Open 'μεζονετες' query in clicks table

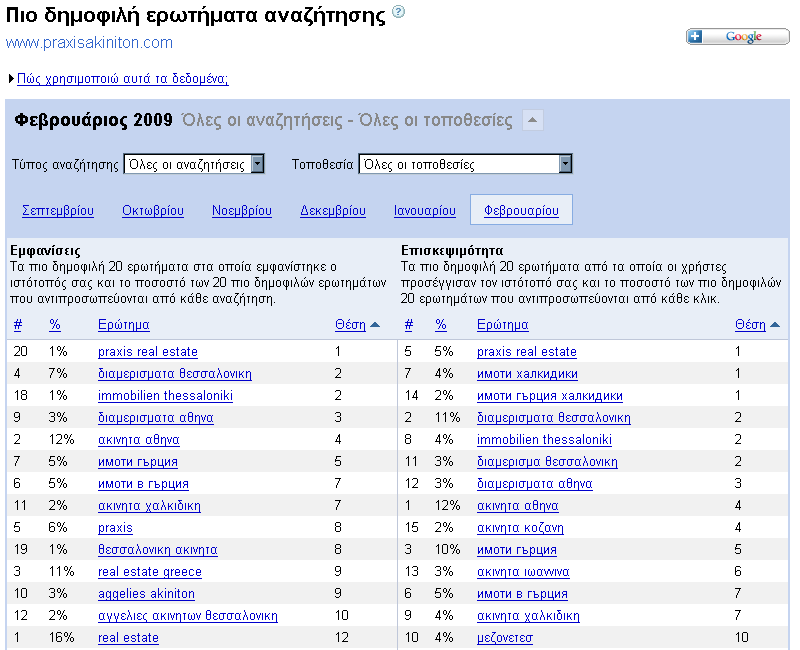(505, 638)
